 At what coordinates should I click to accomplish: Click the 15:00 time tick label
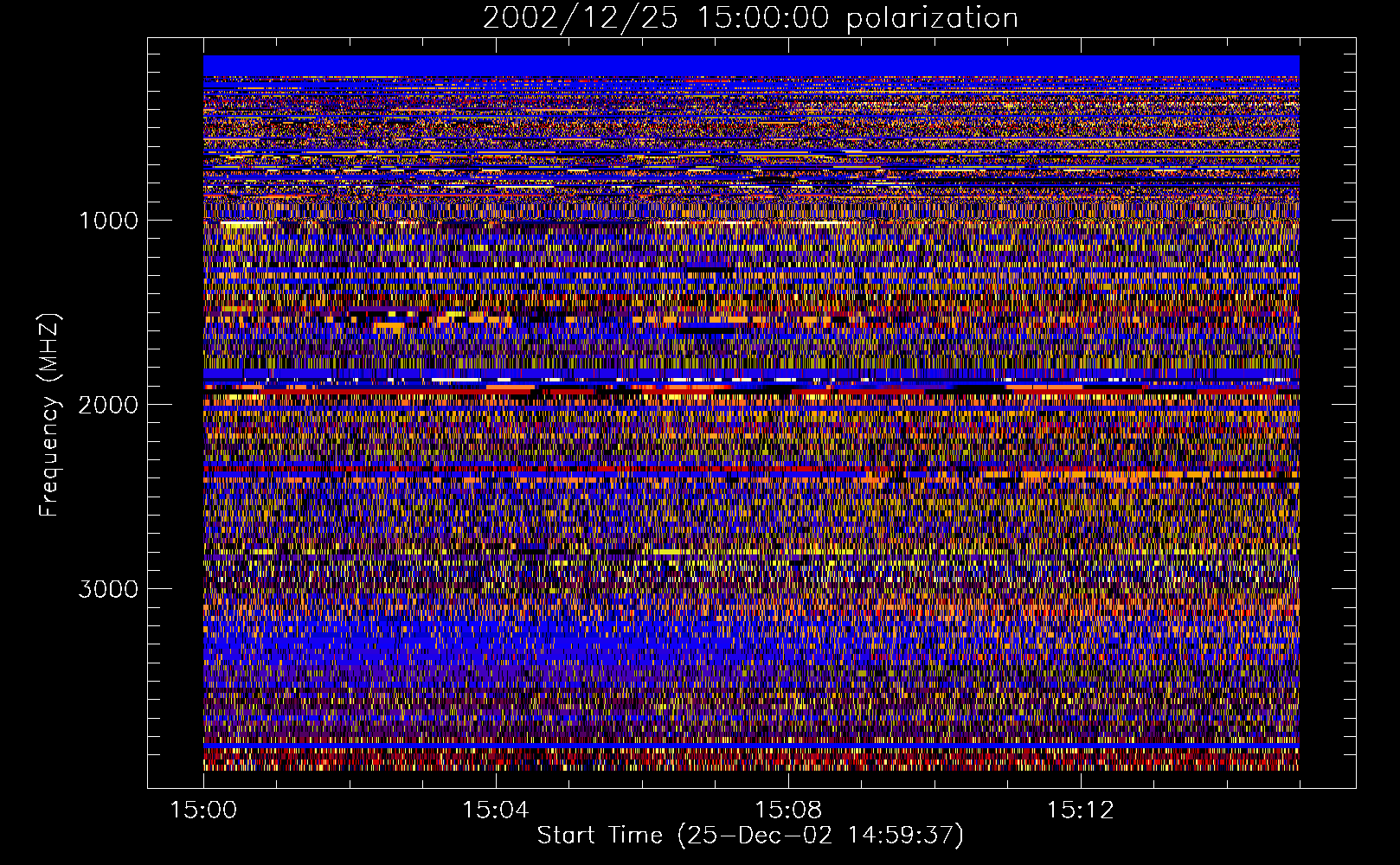pos(203,811)
